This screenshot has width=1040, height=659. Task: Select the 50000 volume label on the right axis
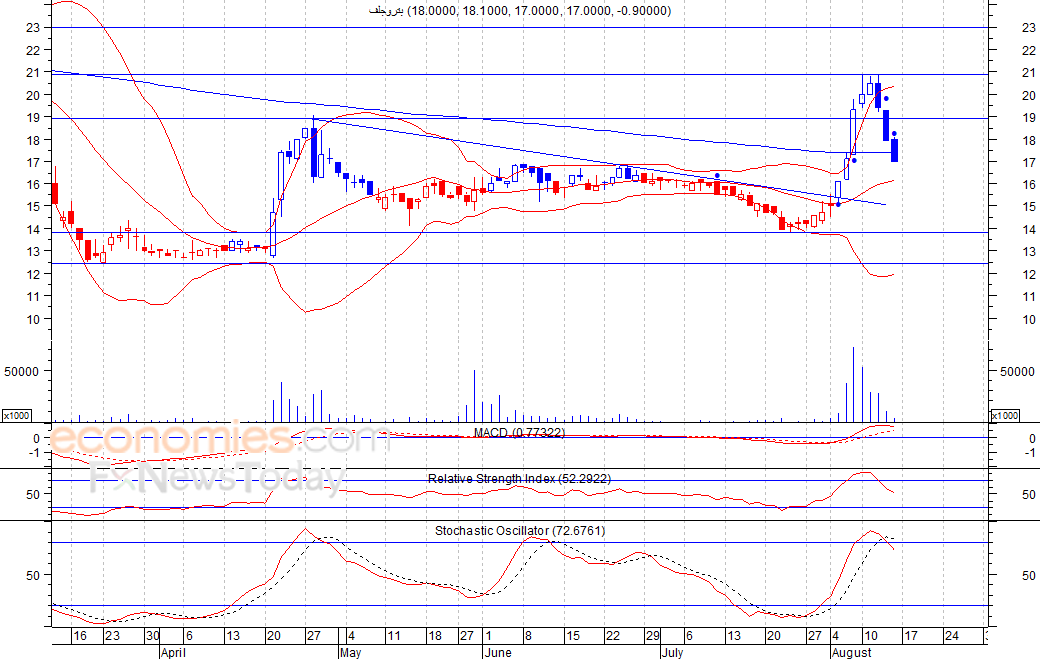(x=1017, y=372)
